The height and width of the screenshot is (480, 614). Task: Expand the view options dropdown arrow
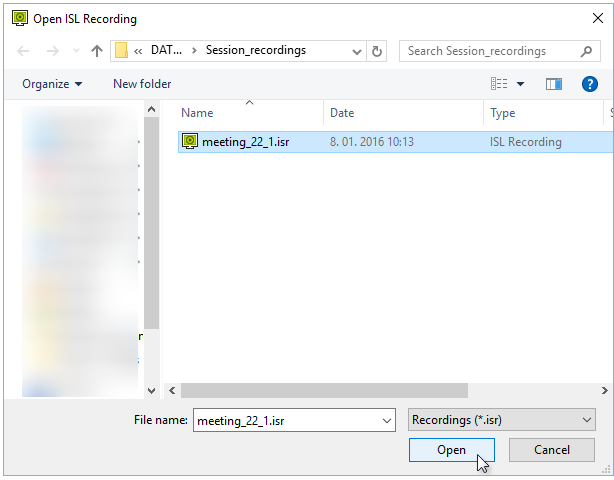(520, 84)
